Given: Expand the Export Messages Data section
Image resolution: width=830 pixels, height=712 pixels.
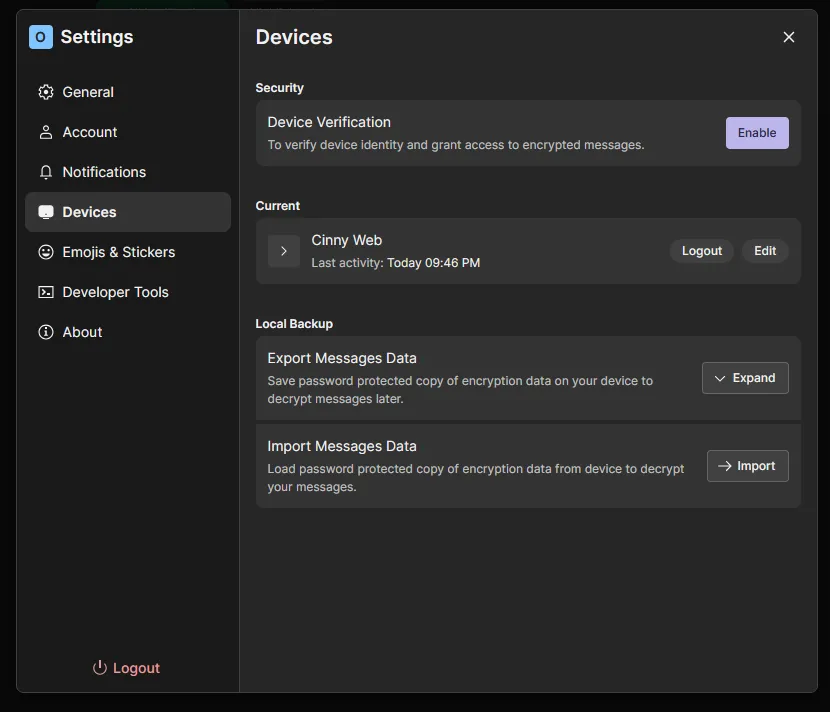Looking at the screenshot, I should [x=745, y=378].
